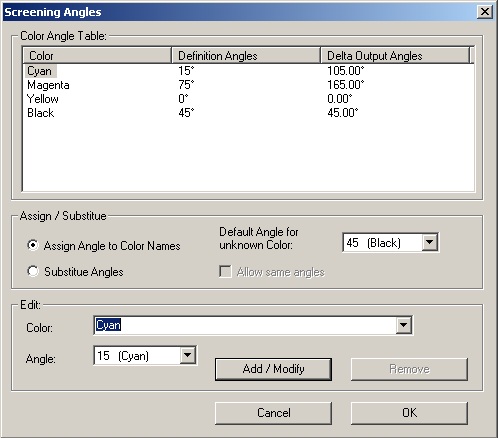Tick the Allow same angles checkbox

coord(225,272)
